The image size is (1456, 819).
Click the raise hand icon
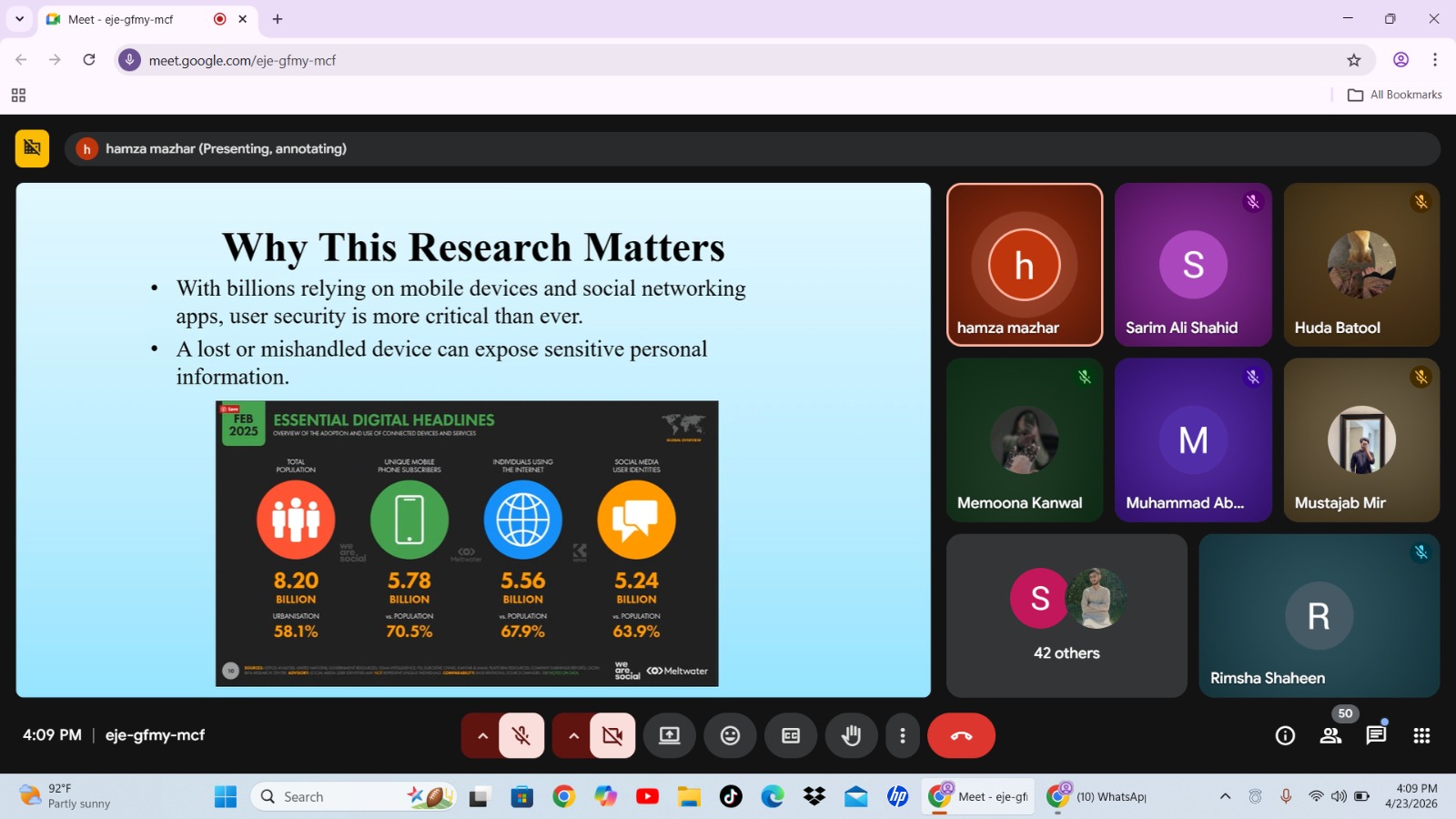point(851,735)
